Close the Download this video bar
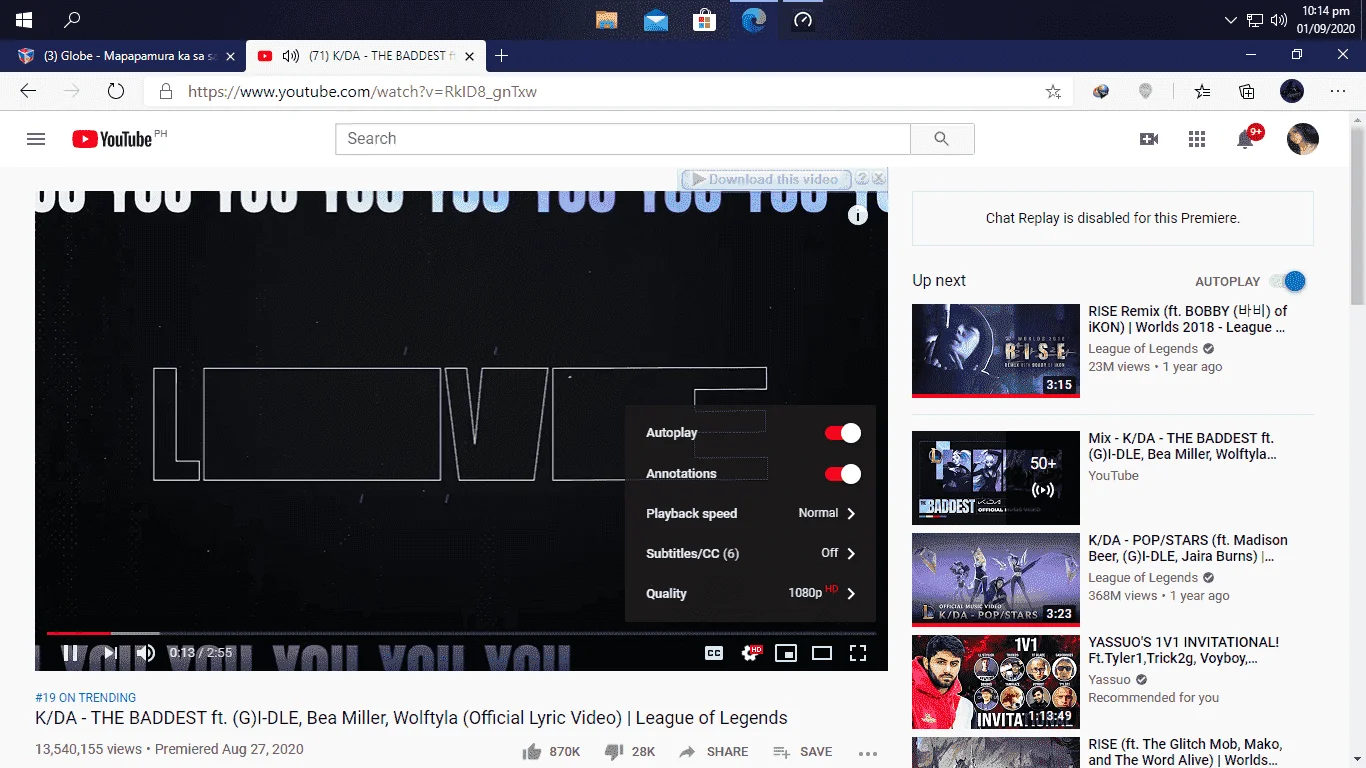Image resolution: width=1366 pixels, height=768 pixels. point(878,178)
